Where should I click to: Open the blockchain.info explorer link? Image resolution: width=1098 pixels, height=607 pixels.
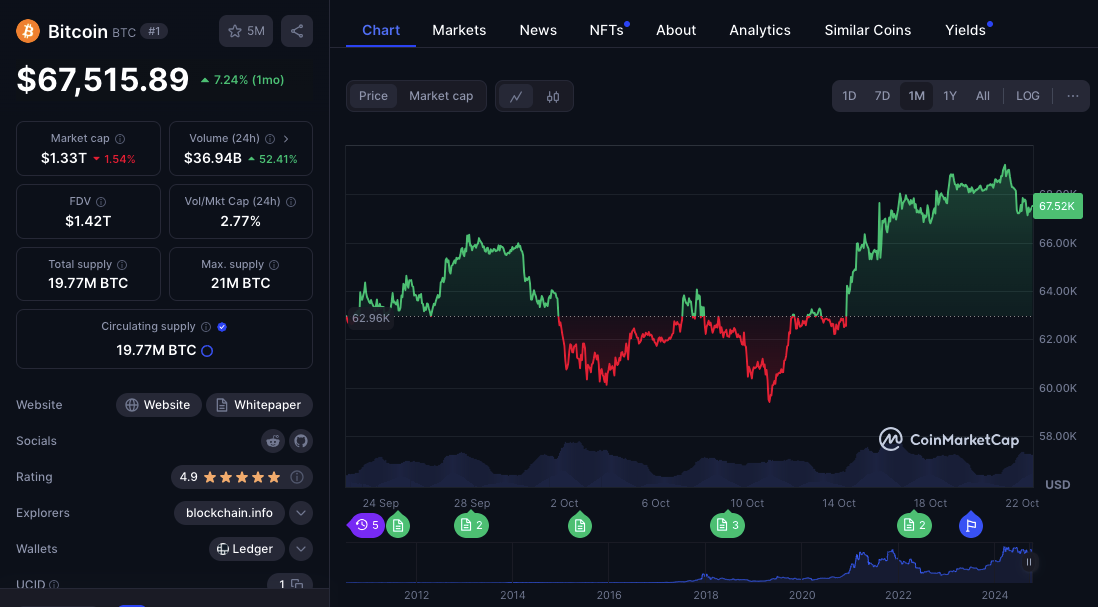pos(229,513)
